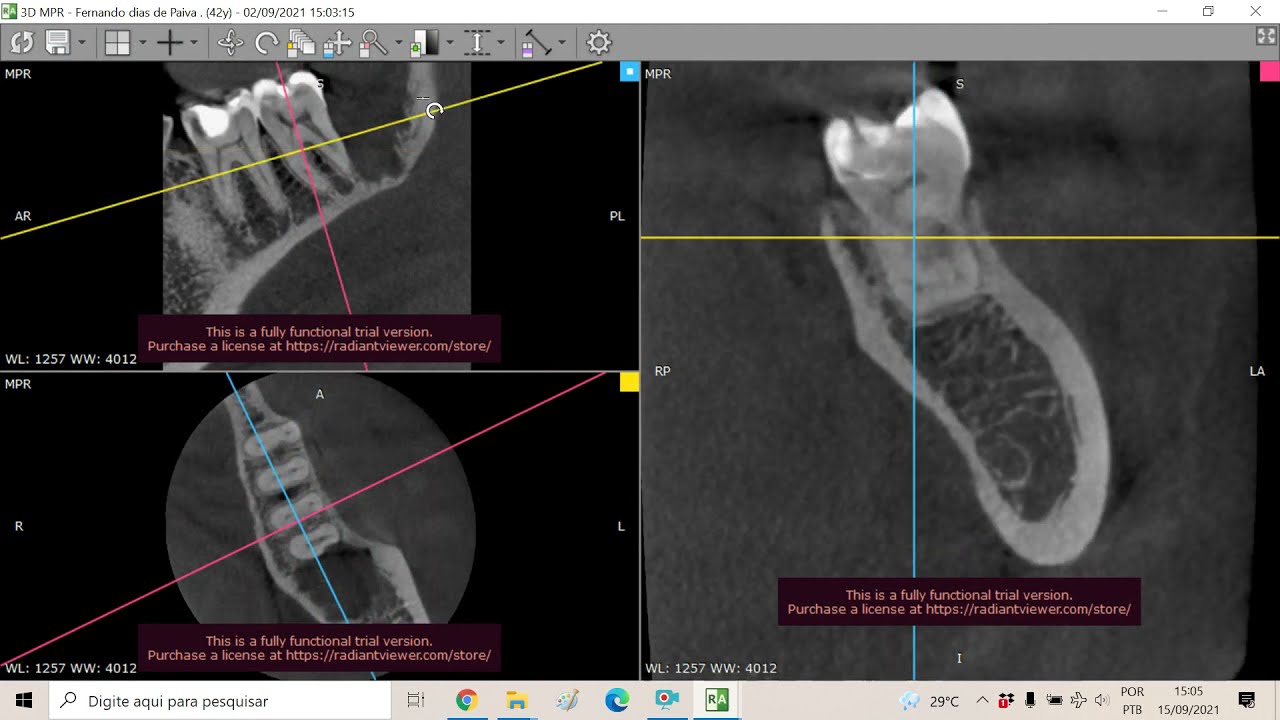The image size is (1280, 720).
Task: Click the airplane mode network icon
Action: point(1078,701)
